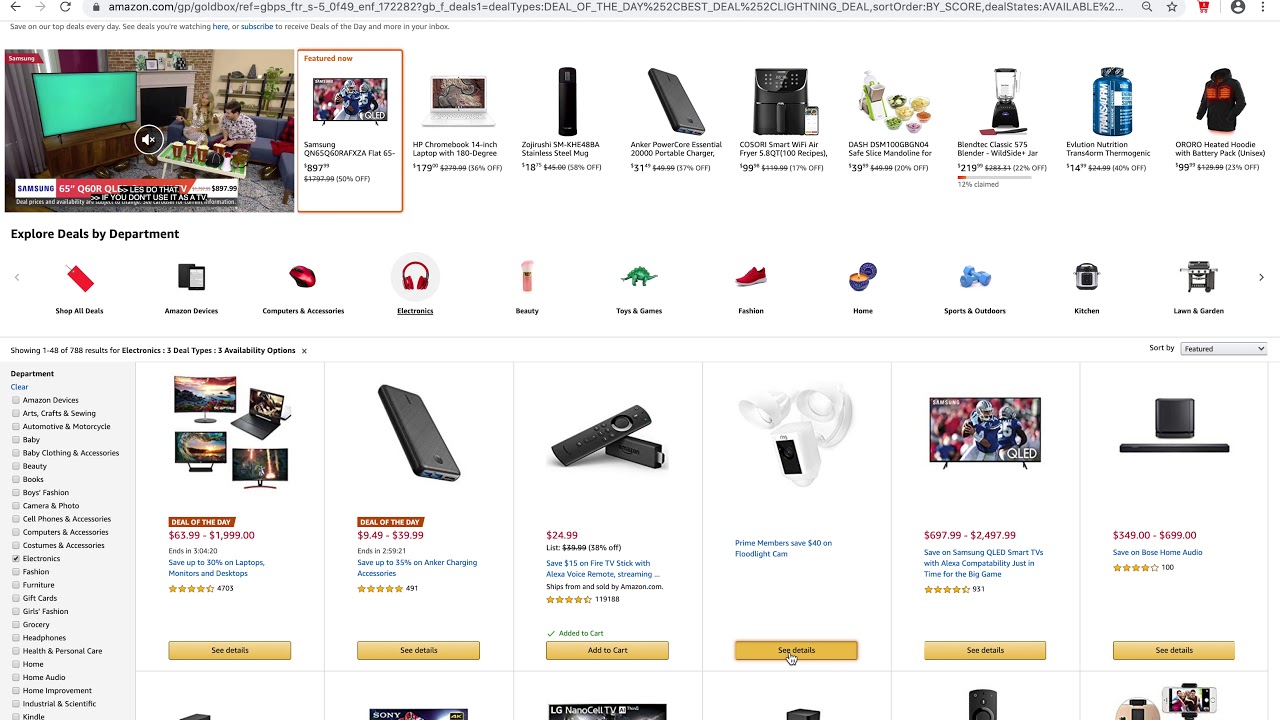Select the Toys & Games dinosaur icon
1280x720 pixels.
pos(638,277)
